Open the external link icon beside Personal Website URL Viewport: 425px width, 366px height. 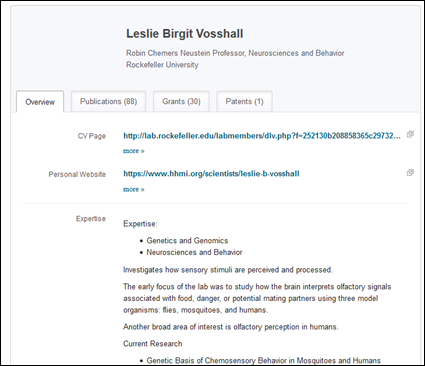coord(410,173)
